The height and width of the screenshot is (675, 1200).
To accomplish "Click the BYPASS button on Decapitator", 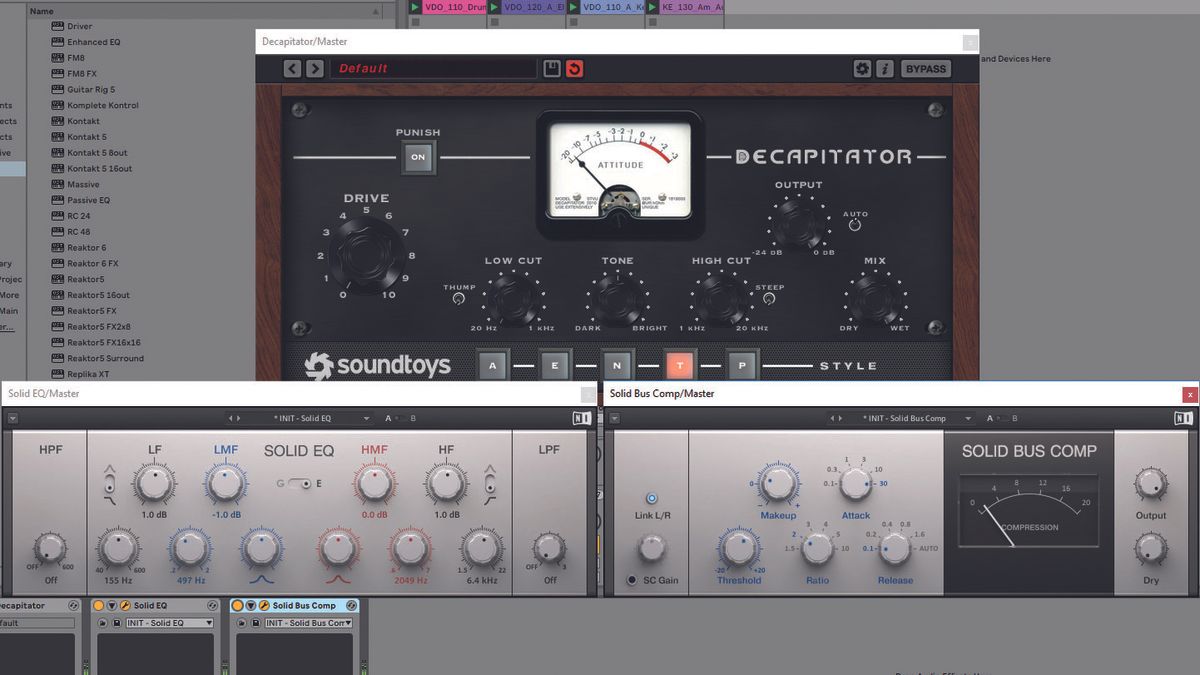I will click(925, 68).
